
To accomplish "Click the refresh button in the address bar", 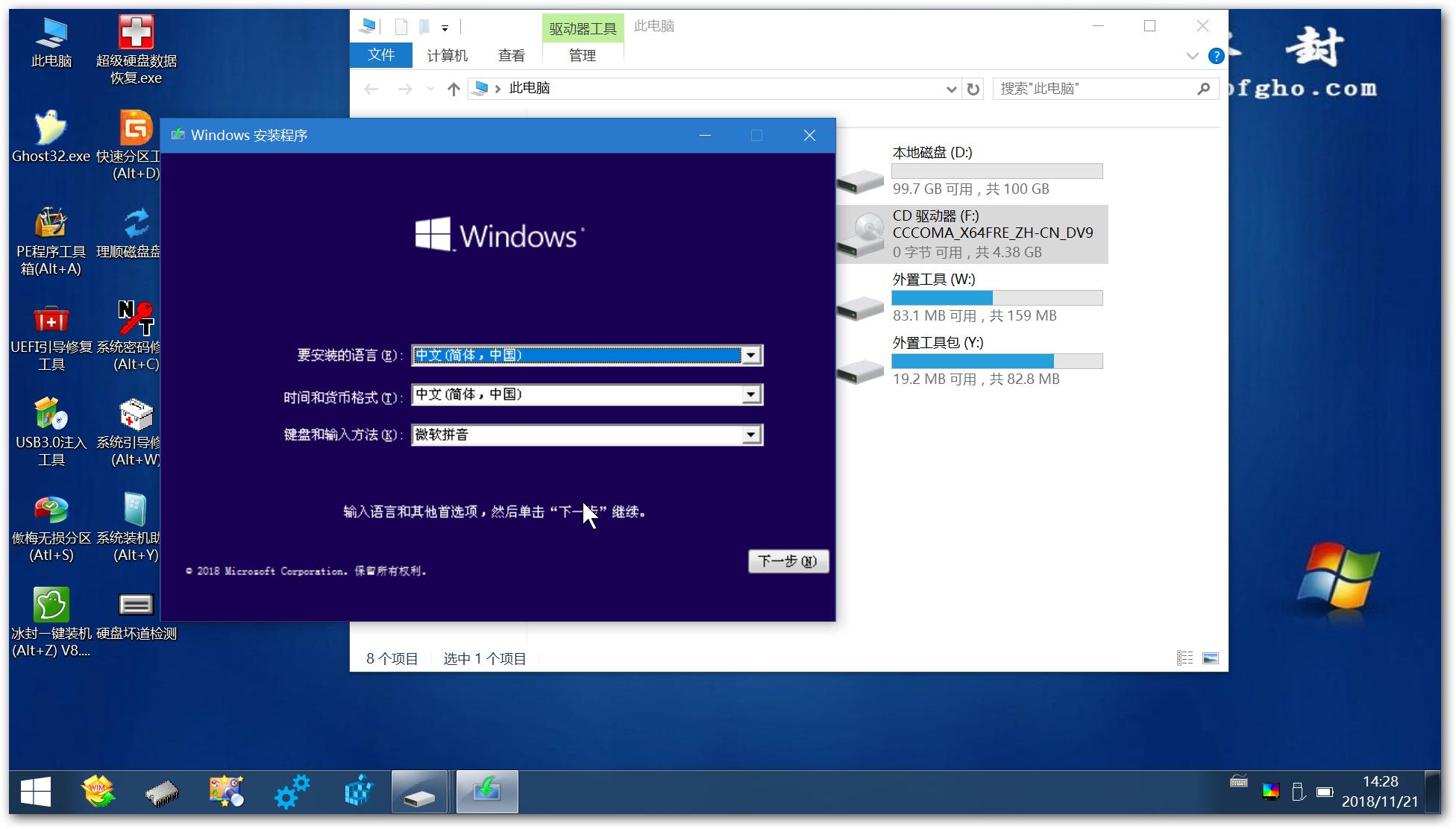I will point(973,88).
